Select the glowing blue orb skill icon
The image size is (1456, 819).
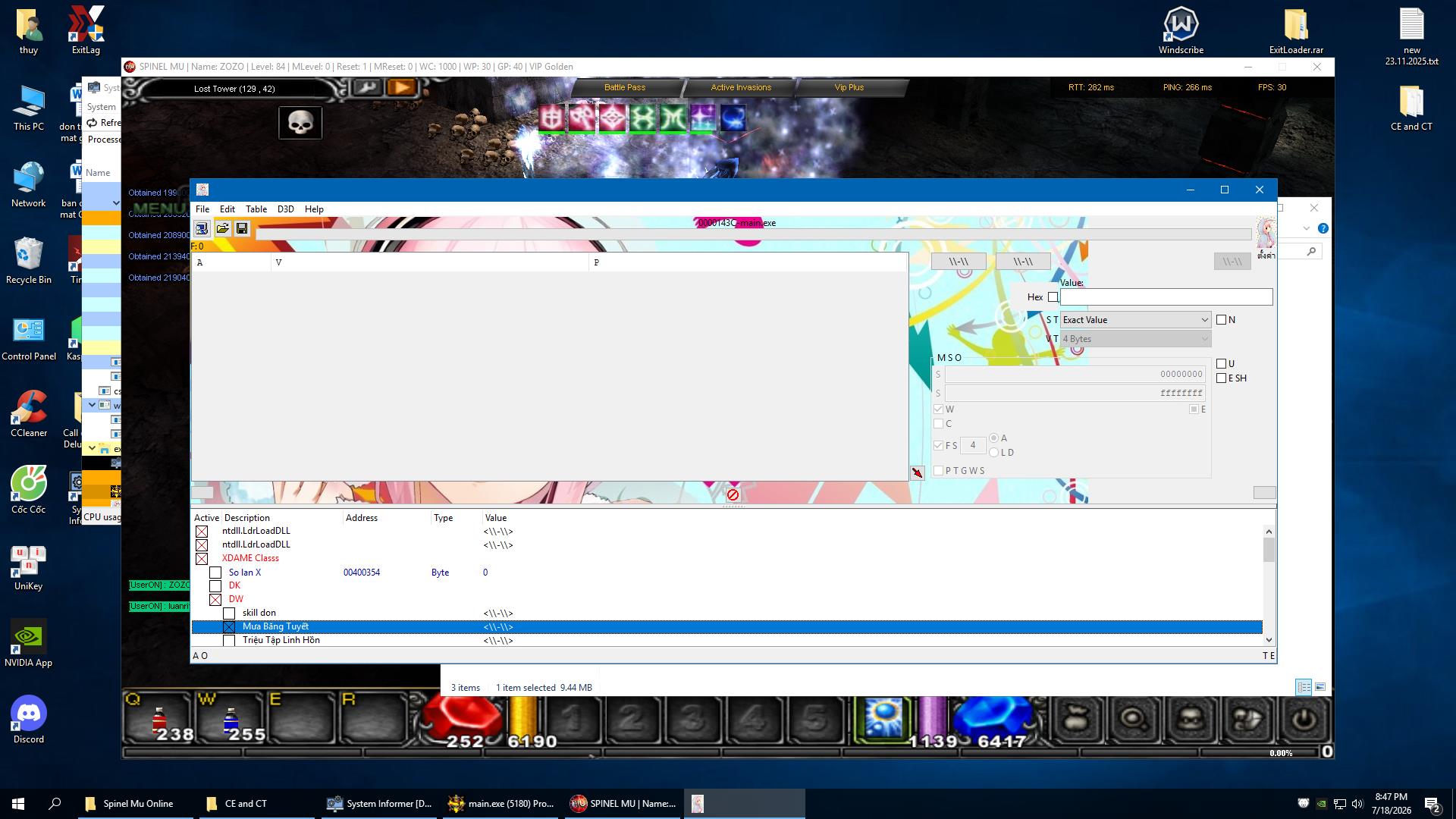click(x=883, y=717)
